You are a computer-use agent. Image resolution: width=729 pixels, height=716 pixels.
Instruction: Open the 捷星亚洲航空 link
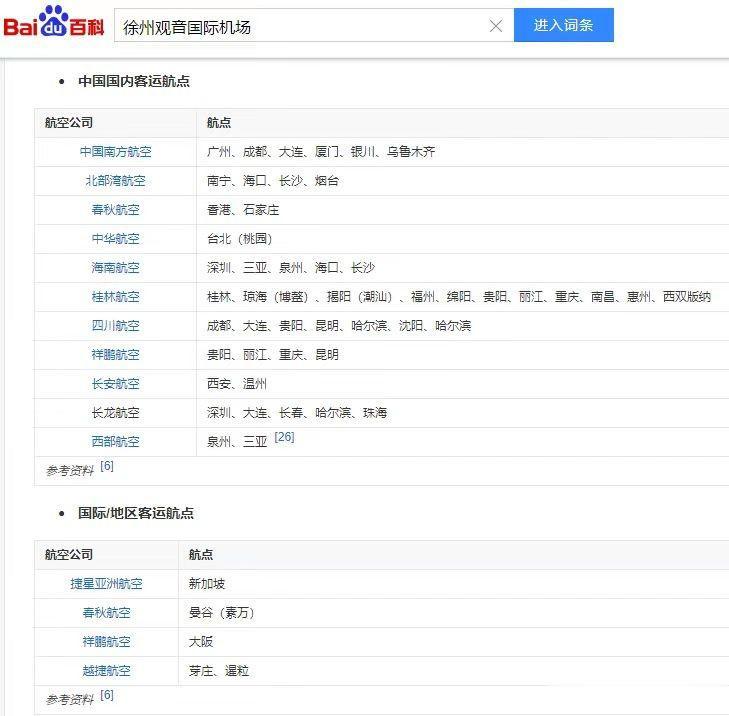(x=106, y=584)
